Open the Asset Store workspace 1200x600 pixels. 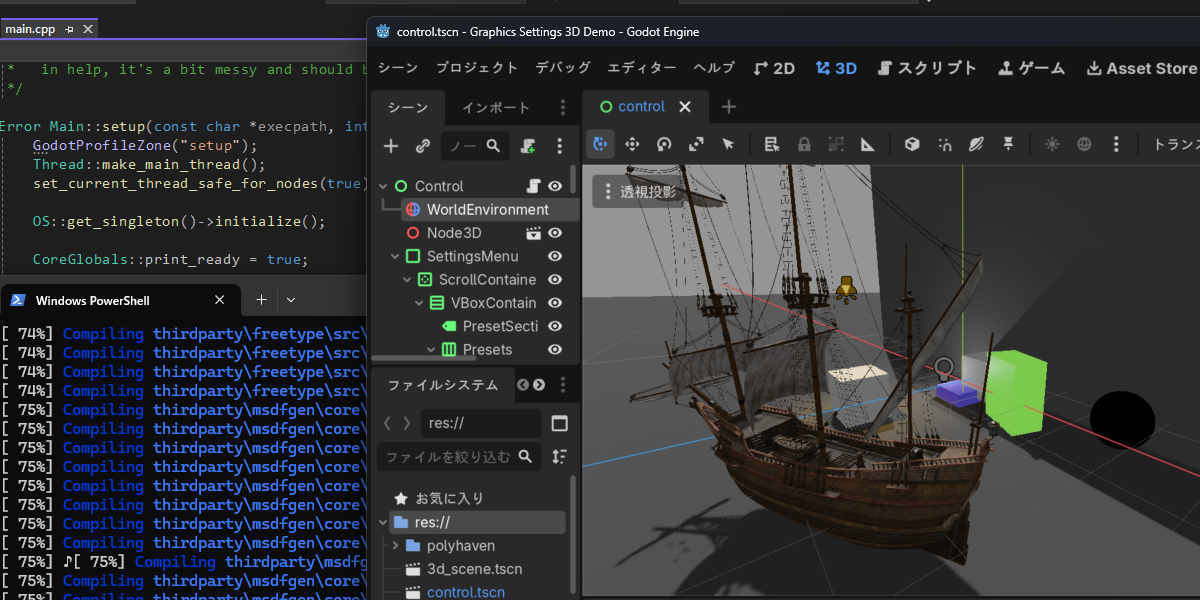pyautogui.click(x=1141, y=68)
